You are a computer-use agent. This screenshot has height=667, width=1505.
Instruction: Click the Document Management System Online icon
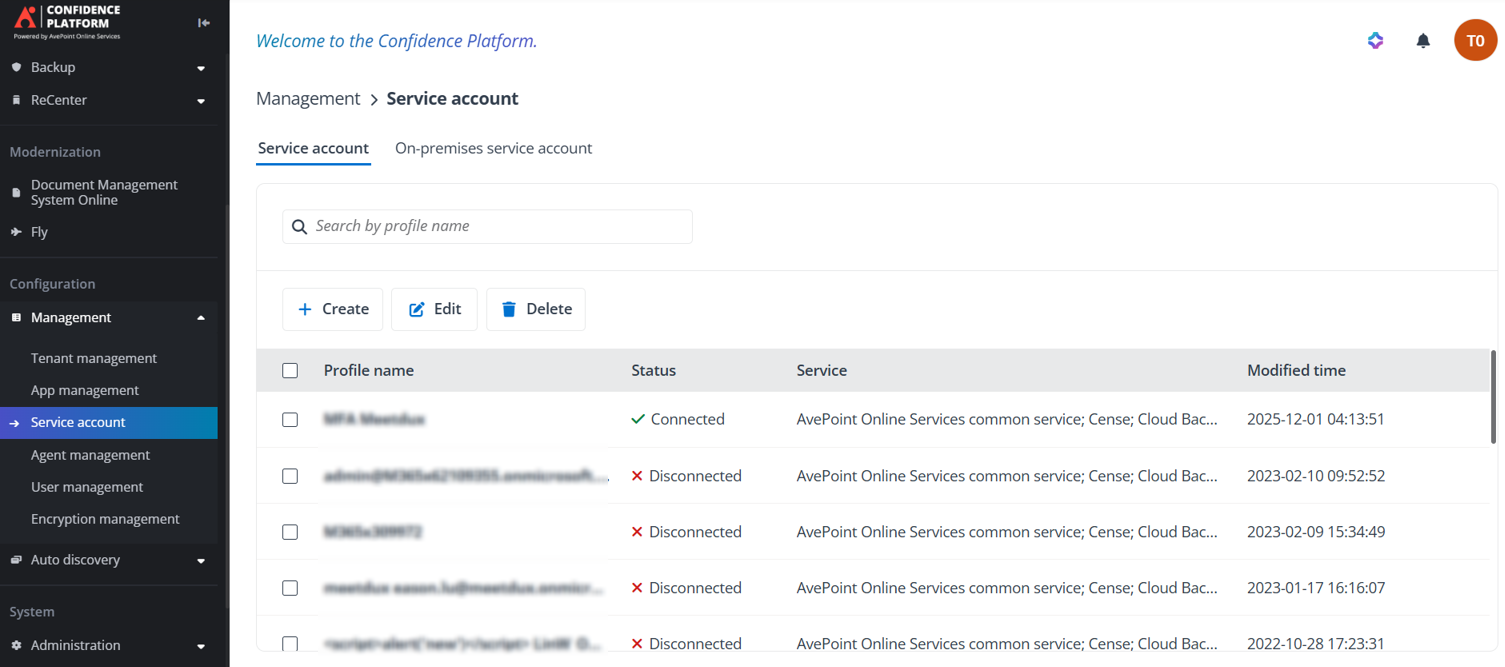coord(16,192)
